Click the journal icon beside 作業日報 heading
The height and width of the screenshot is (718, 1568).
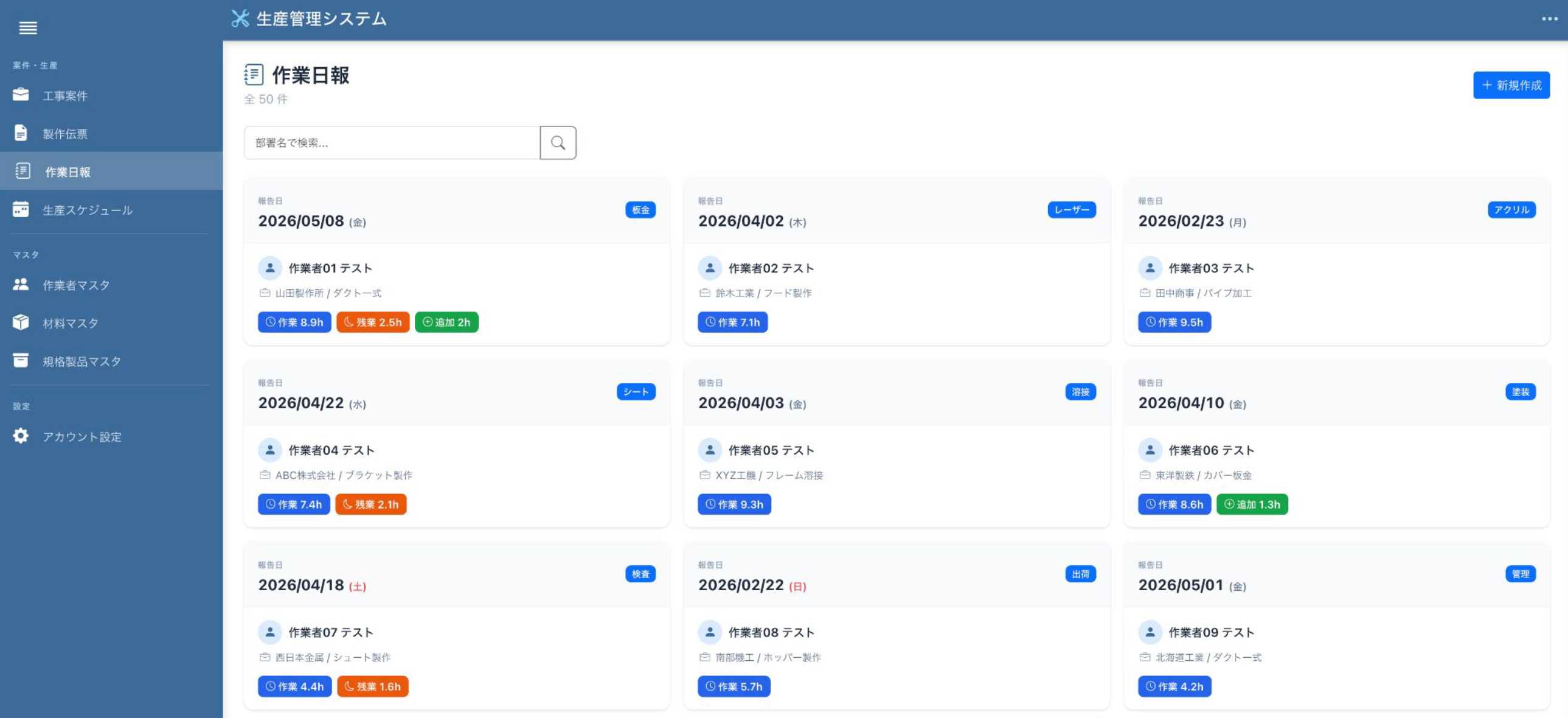(x=254, y=75)
